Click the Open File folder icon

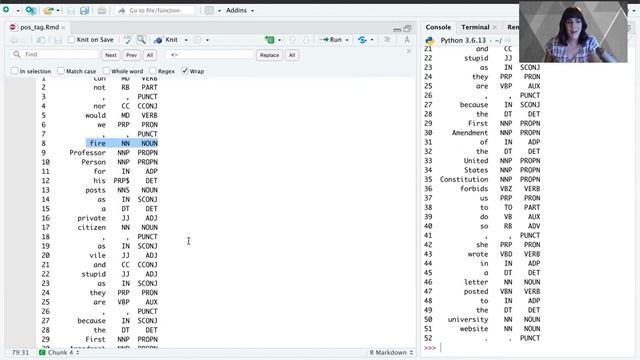pyautogui.click(x=48, y=10)
